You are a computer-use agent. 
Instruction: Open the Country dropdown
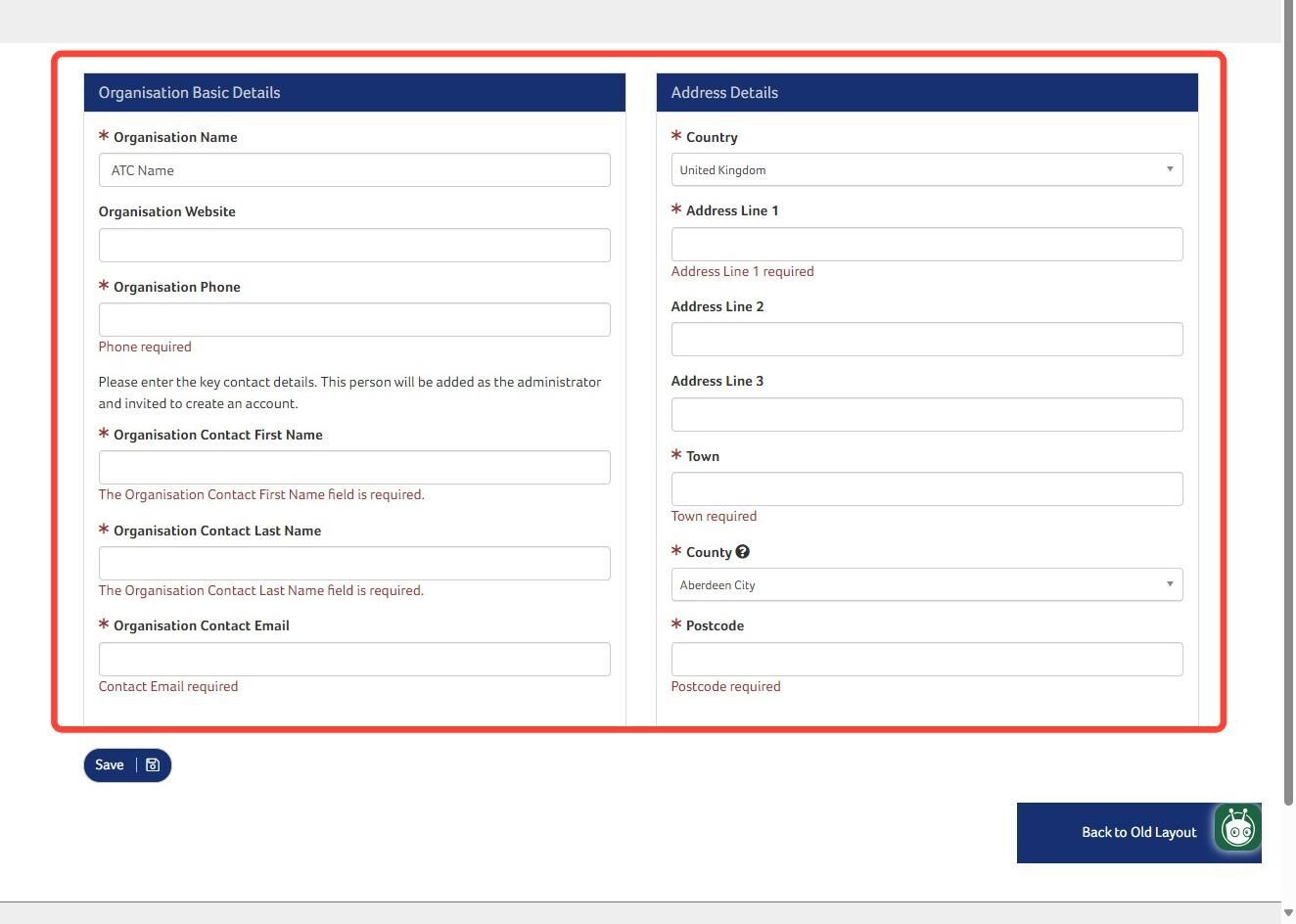coord(926,169)
